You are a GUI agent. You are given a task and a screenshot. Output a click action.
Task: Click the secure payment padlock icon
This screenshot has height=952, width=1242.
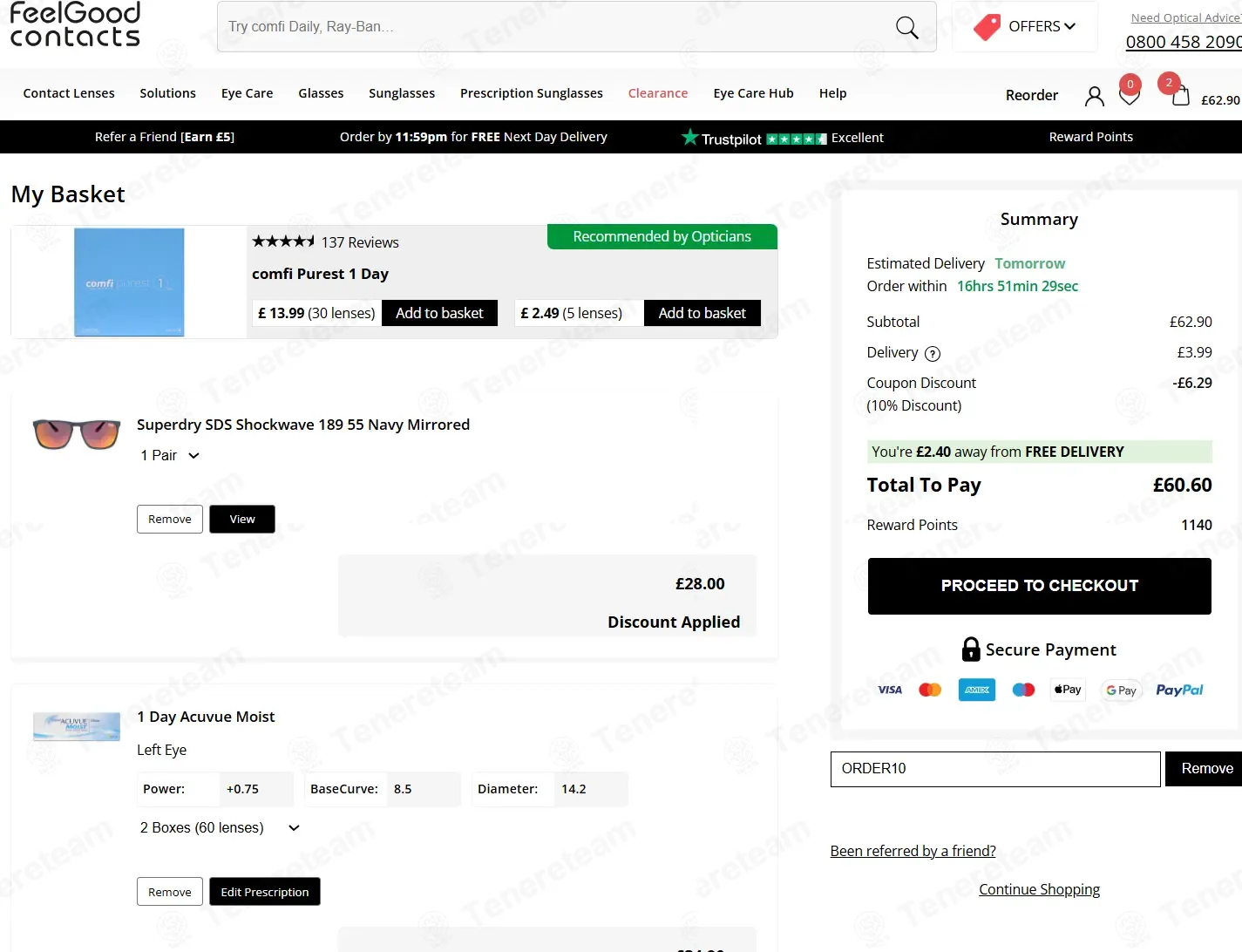coord(971,649)
